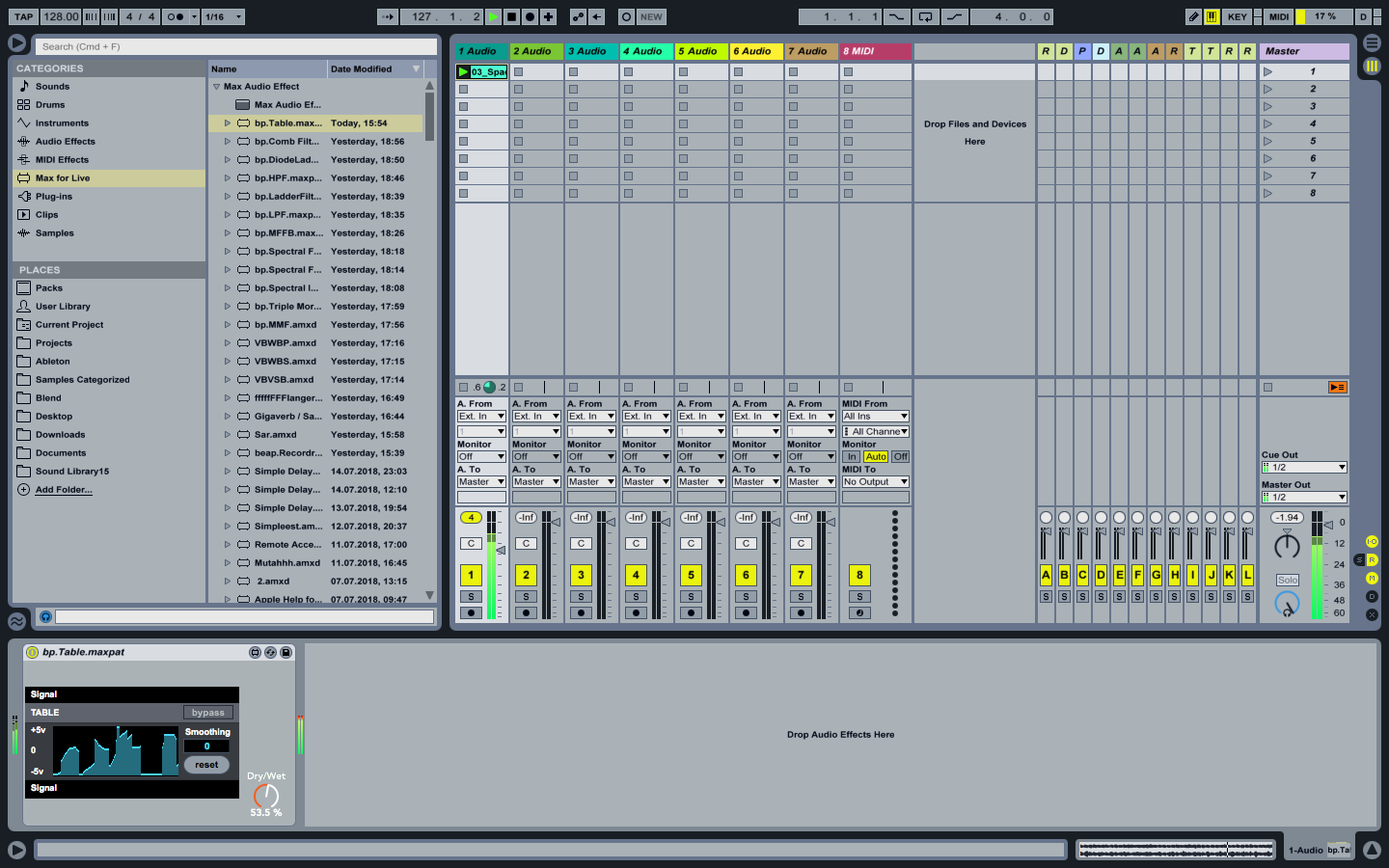Screen dimensions: 1389x868
Task: Open the 1/16 quantization menu
Action: (224, 16)
